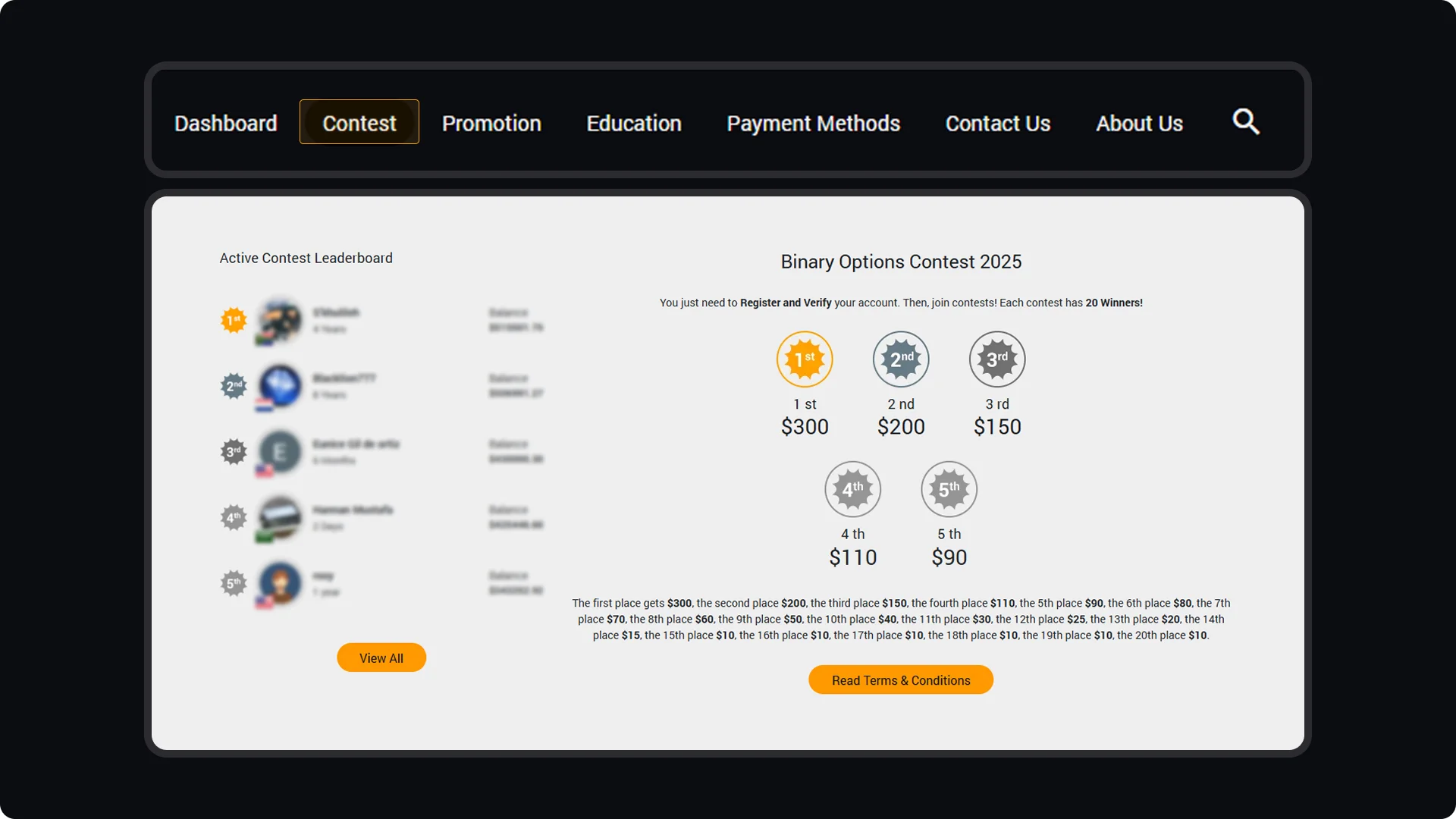Open the Dashboard menu item
Viewport: 1456px width, 819px height.
[x=225, y=123]
